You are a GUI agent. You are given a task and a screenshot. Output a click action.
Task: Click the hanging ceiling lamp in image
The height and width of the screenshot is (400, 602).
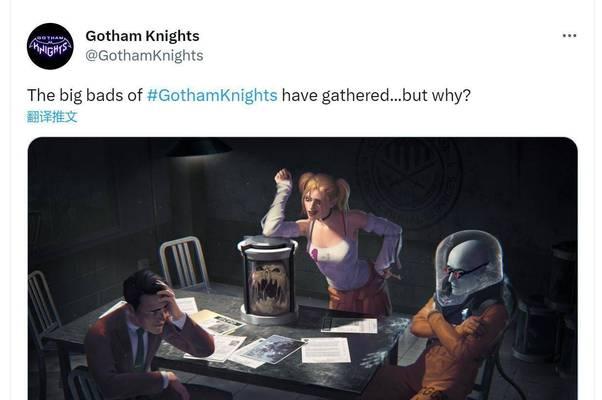(x=198, y=147)
